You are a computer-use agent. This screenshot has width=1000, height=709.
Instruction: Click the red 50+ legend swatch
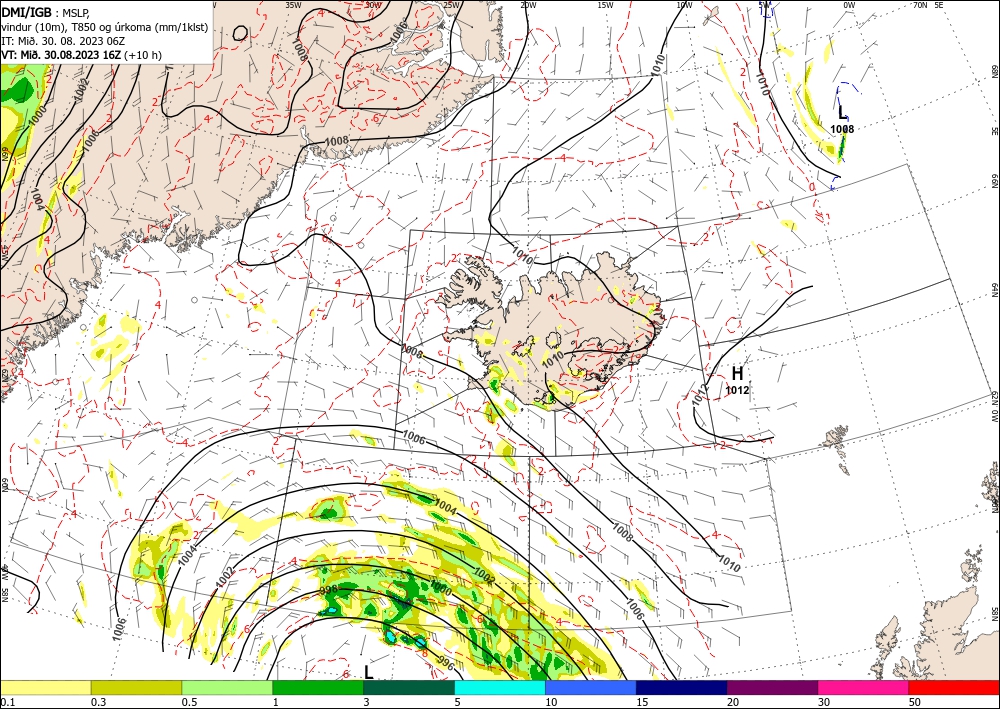[954, 687]
